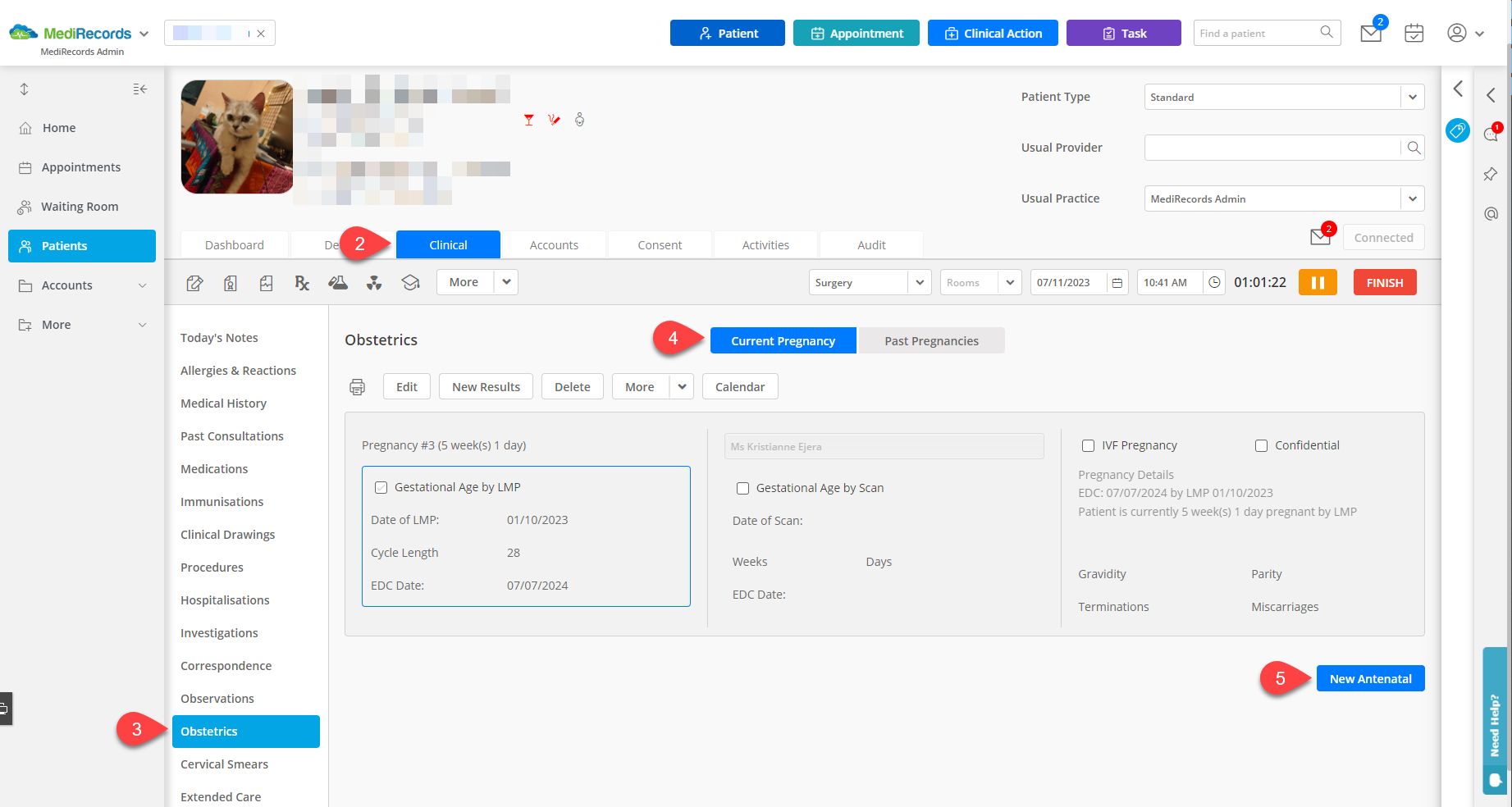
Task: Expand the Patient Type dropdown
Action: [1412, 97]
